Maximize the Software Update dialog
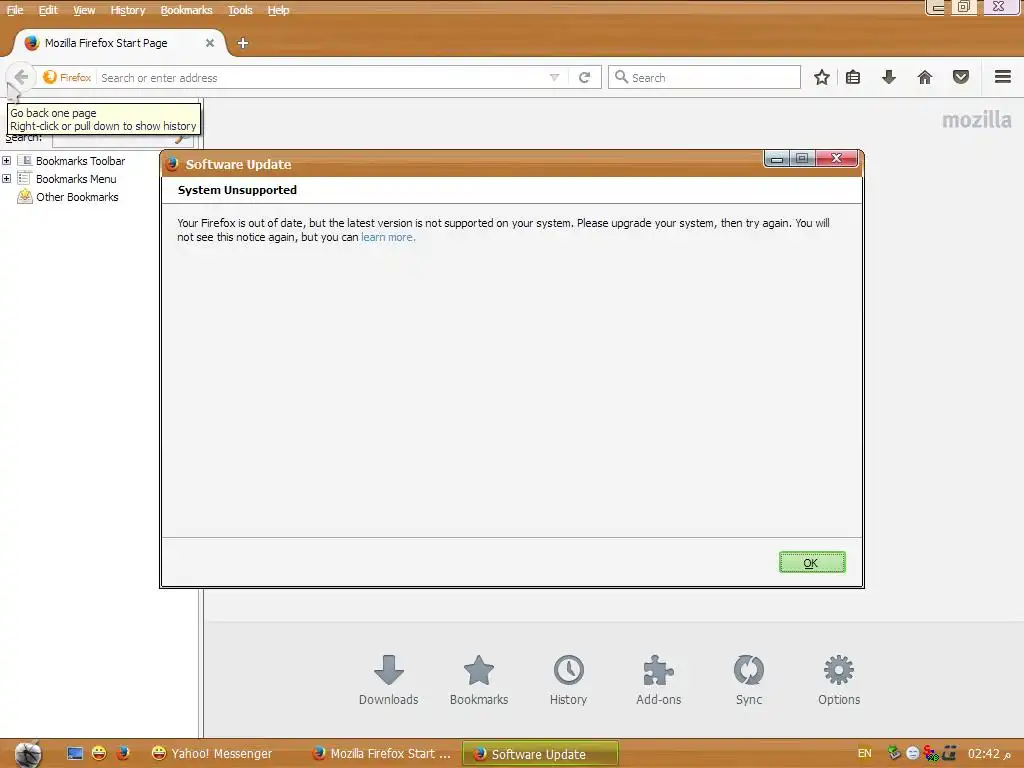 click(x=802, y=159)
